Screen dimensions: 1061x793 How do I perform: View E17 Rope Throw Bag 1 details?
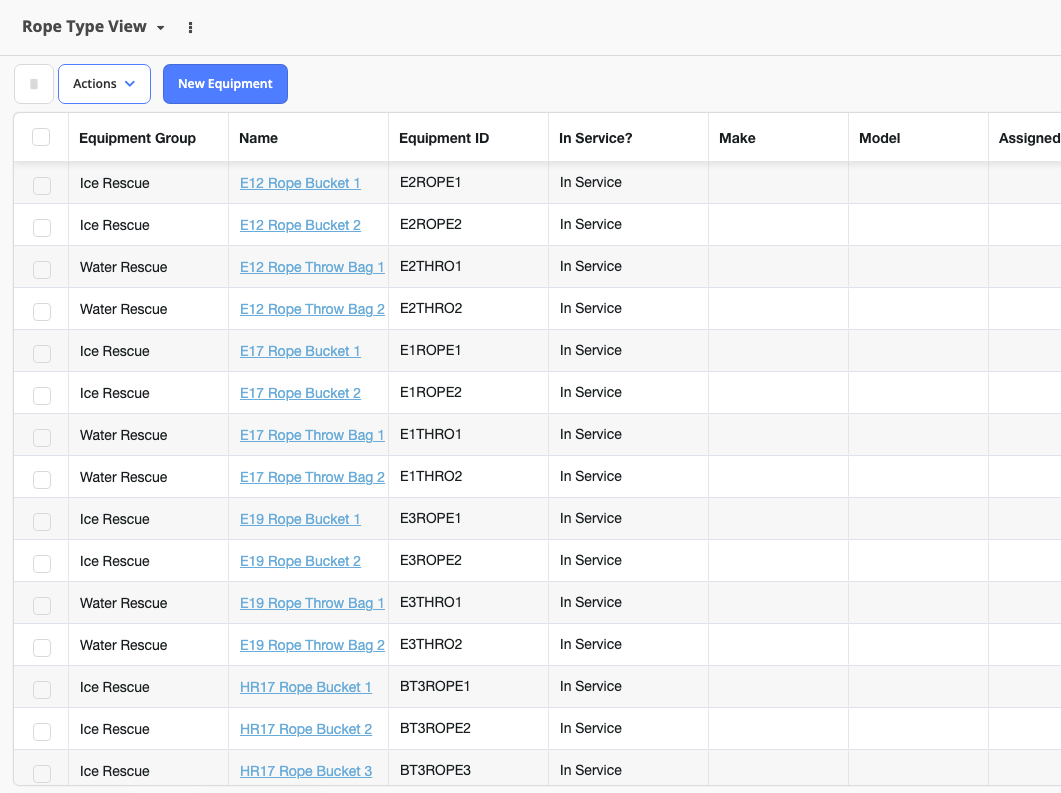click(313, 435)
